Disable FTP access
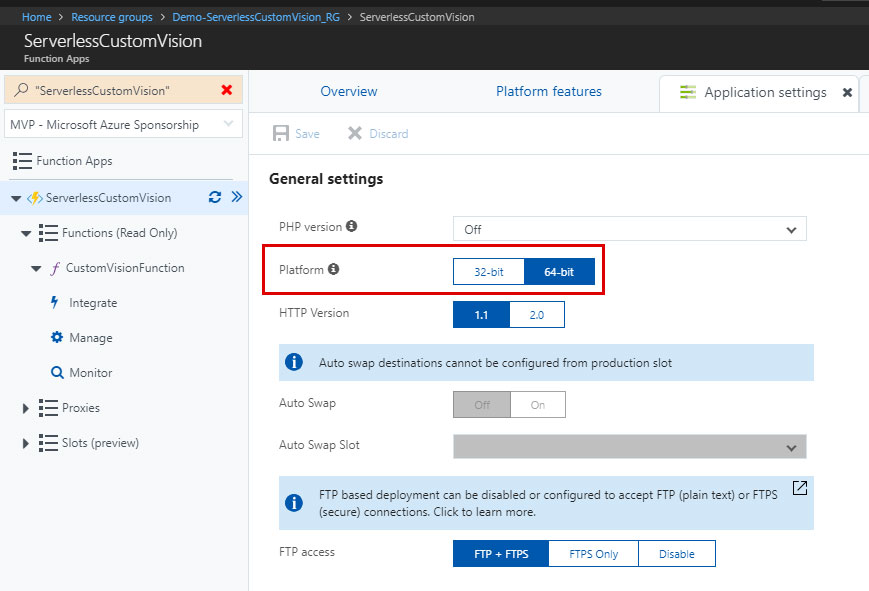869x591 pixels. [x=677, y=554]
